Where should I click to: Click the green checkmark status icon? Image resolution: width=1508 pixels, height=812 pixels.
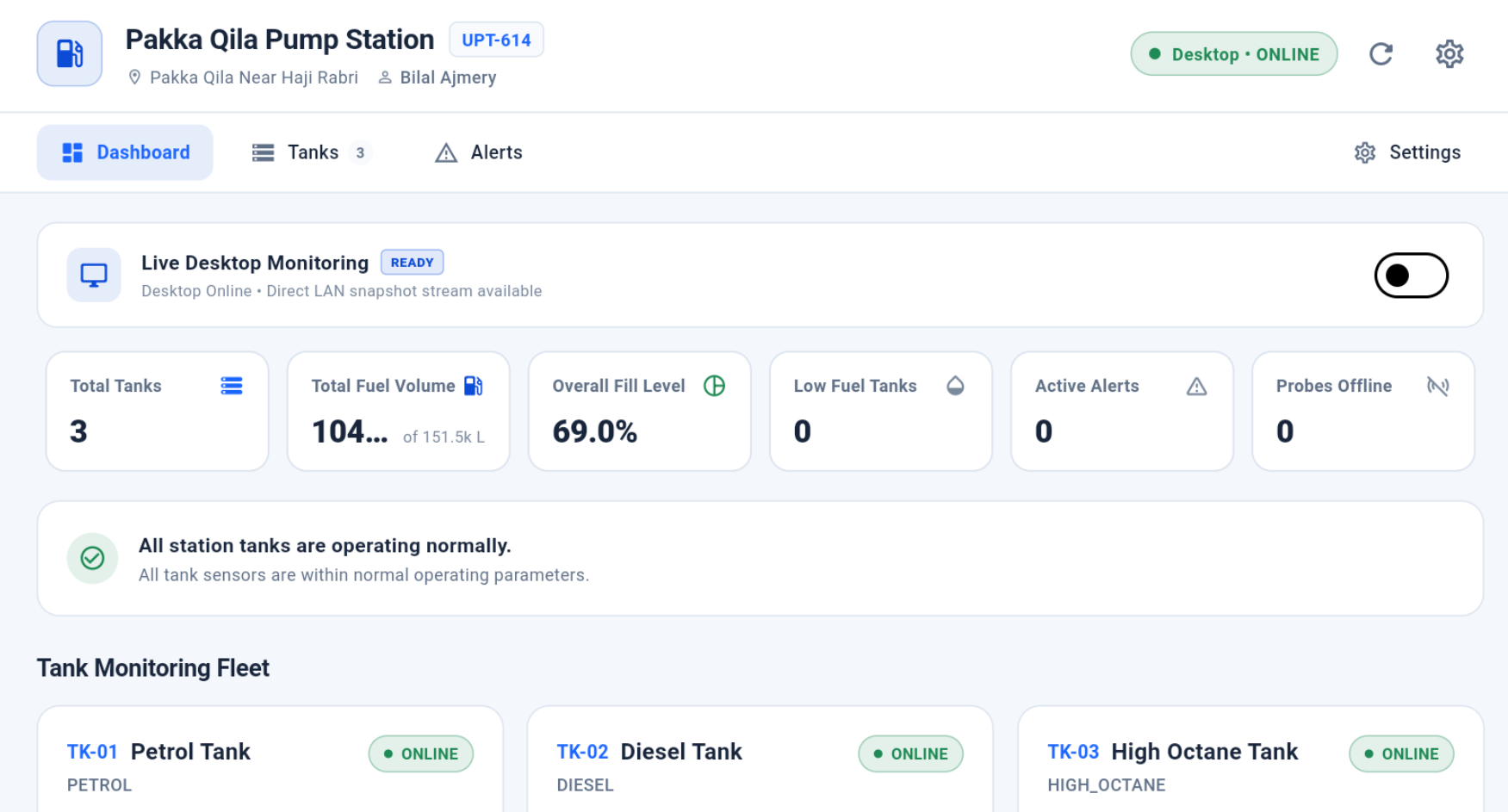pos(92,558)
